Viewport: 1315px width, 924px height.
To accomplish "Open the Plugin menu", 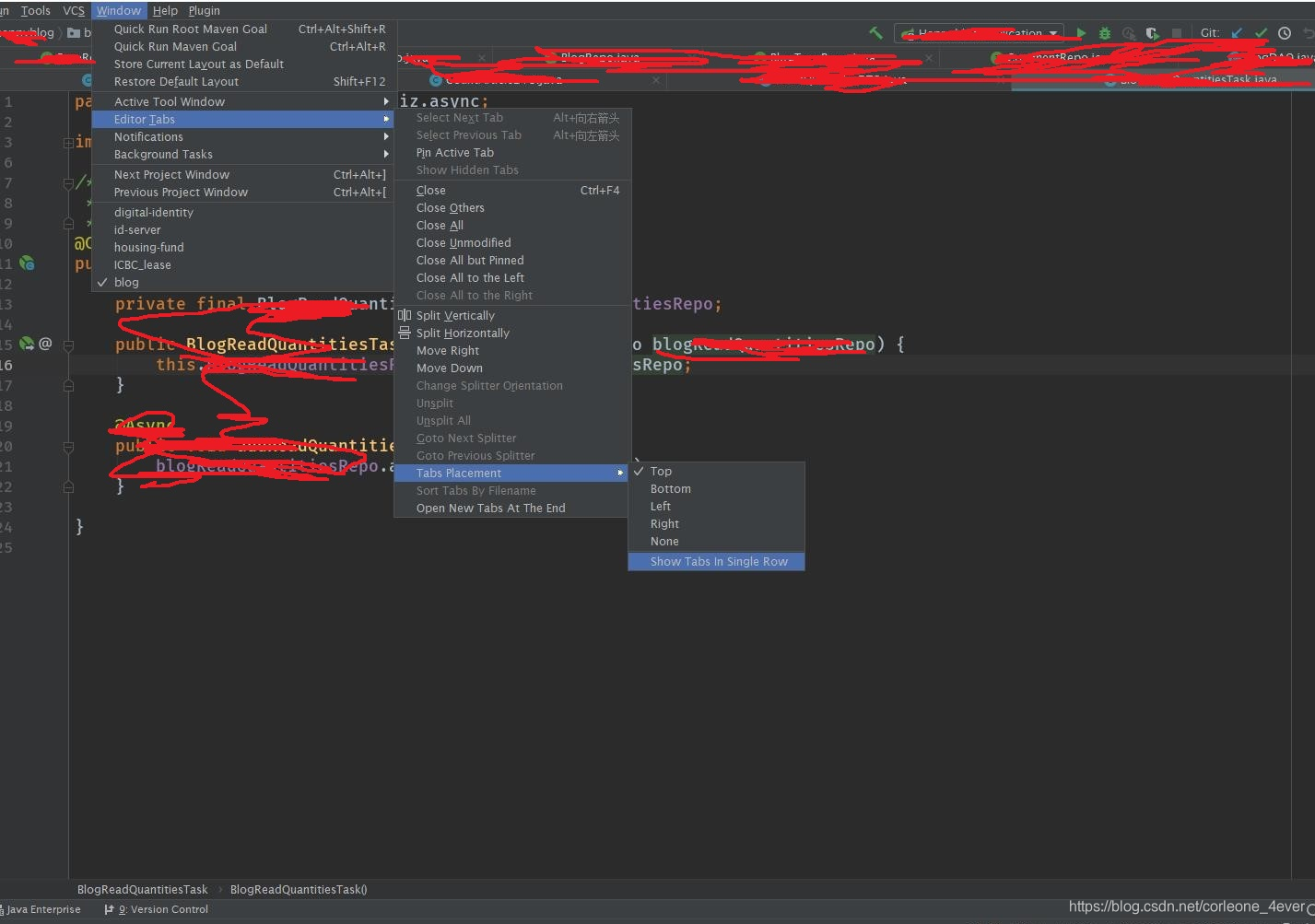I will point(204,10).
